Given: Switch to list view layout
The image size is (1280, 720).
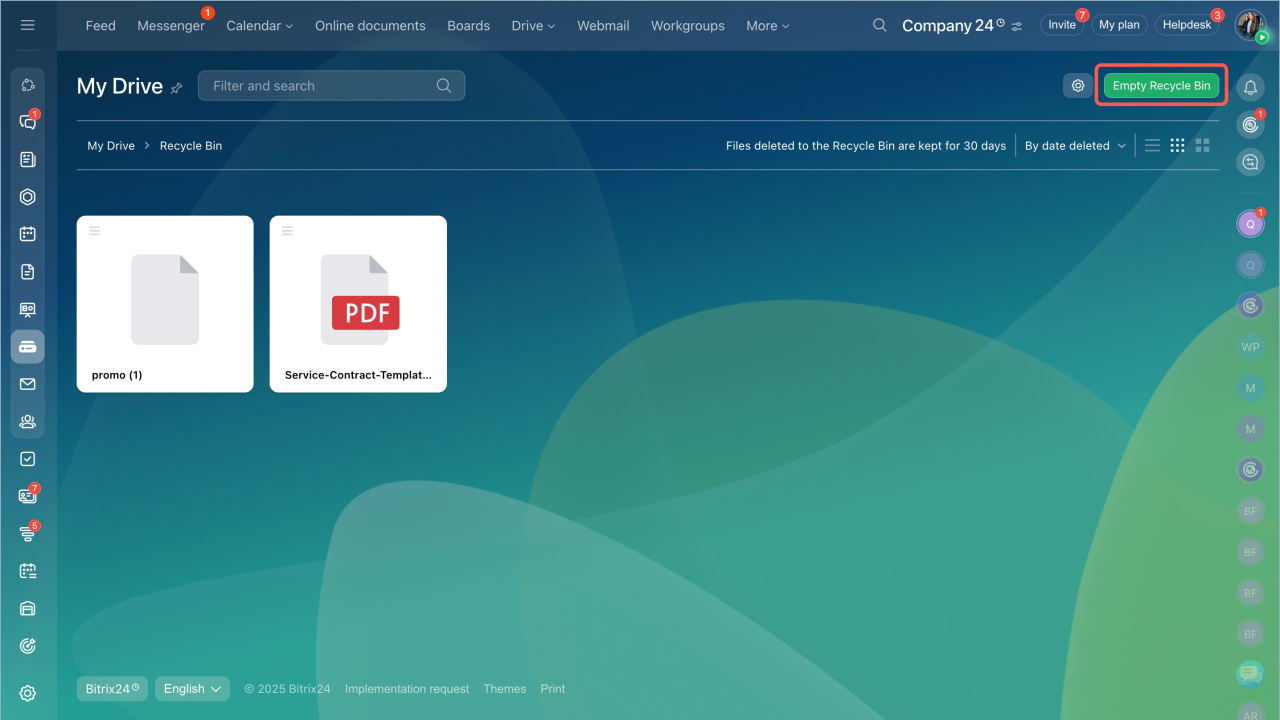Looking at the screenshot, I should [1152, 146].
